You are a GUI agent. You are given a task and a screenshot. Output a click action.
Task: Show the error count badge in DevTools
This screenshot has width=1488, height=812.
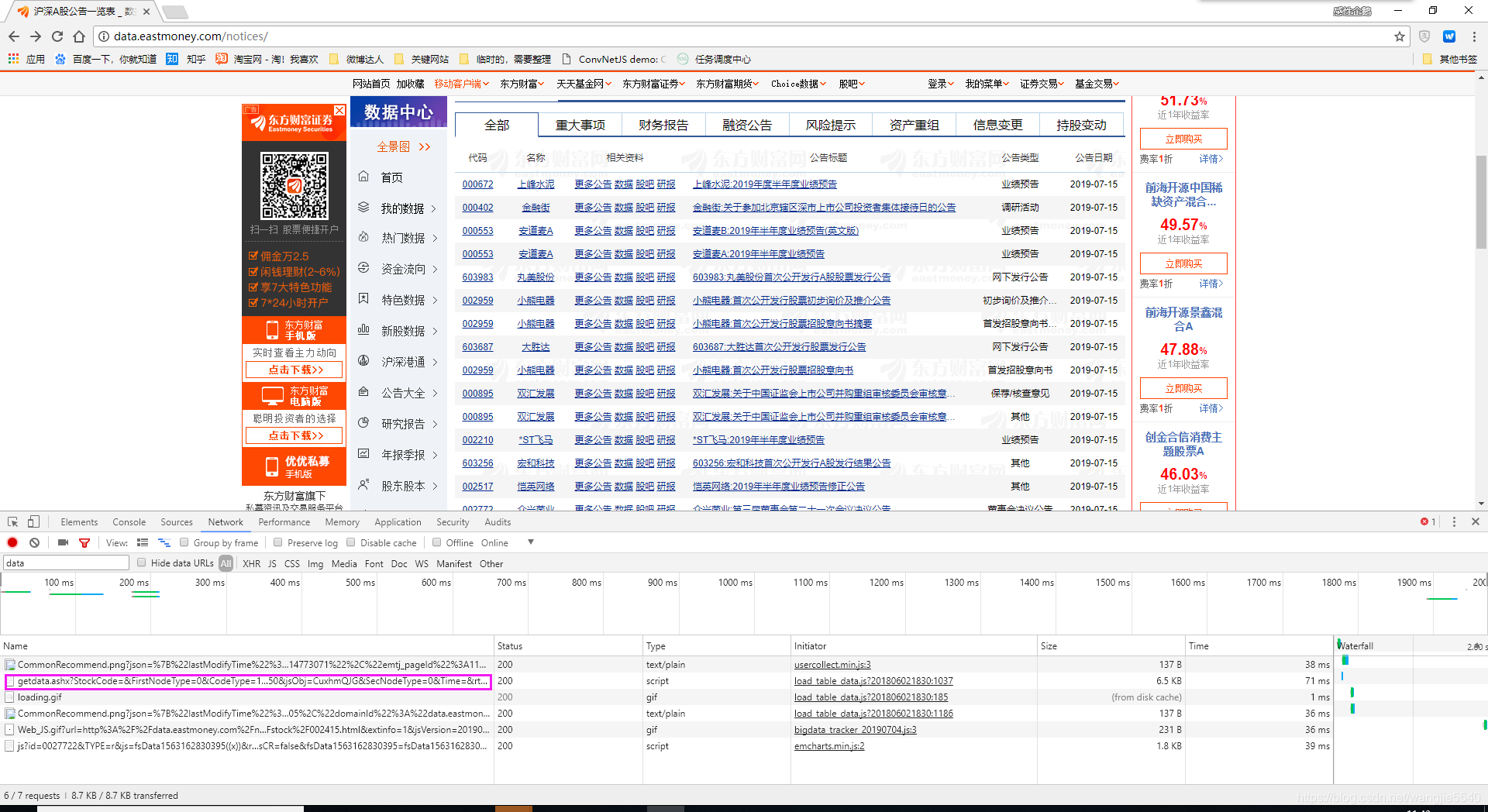(x=1428, y=522)
